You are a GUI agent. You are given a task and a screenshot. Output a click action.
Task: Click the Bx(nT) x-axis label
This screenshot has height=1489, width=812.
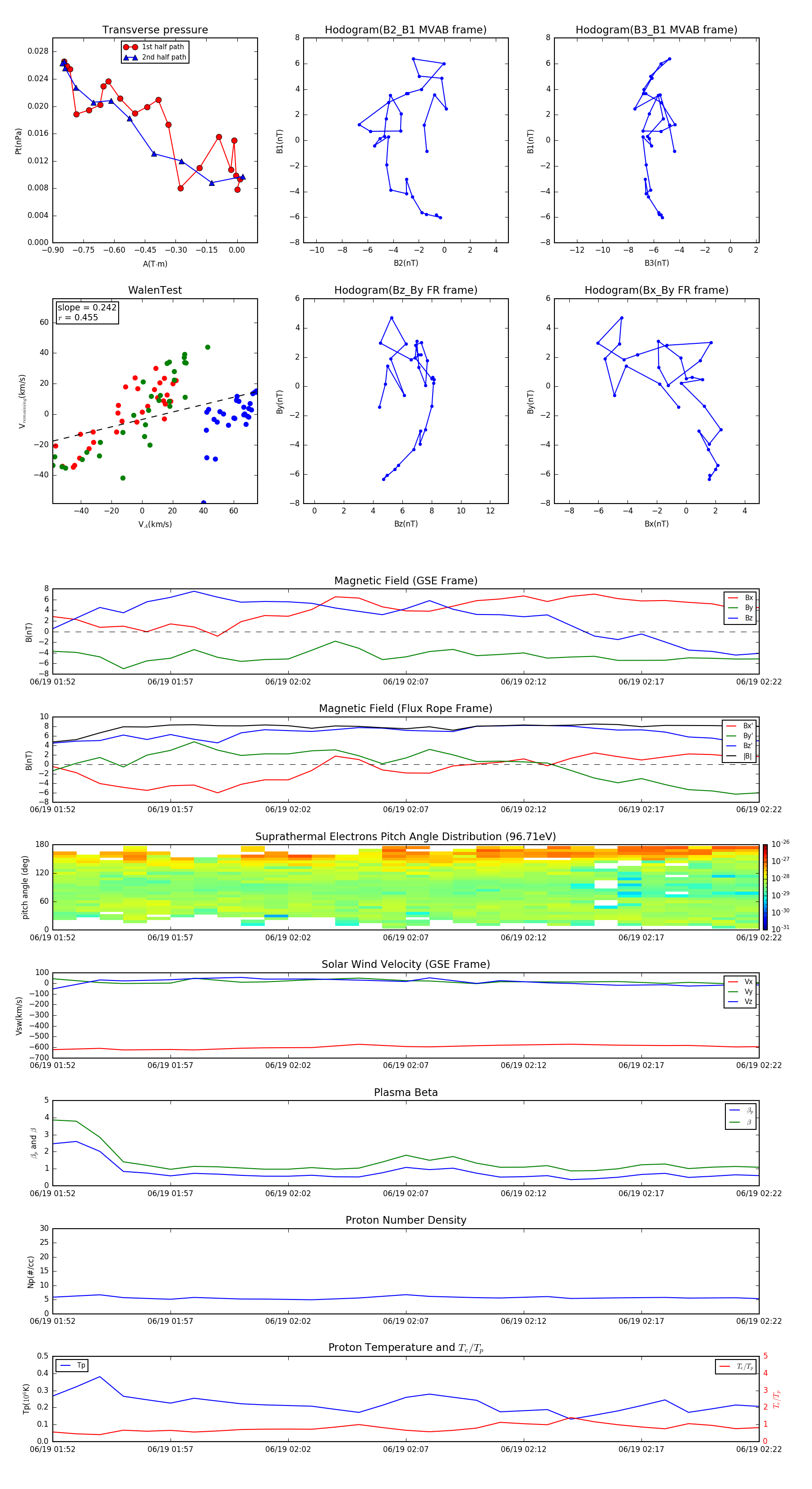pos(656,524)
